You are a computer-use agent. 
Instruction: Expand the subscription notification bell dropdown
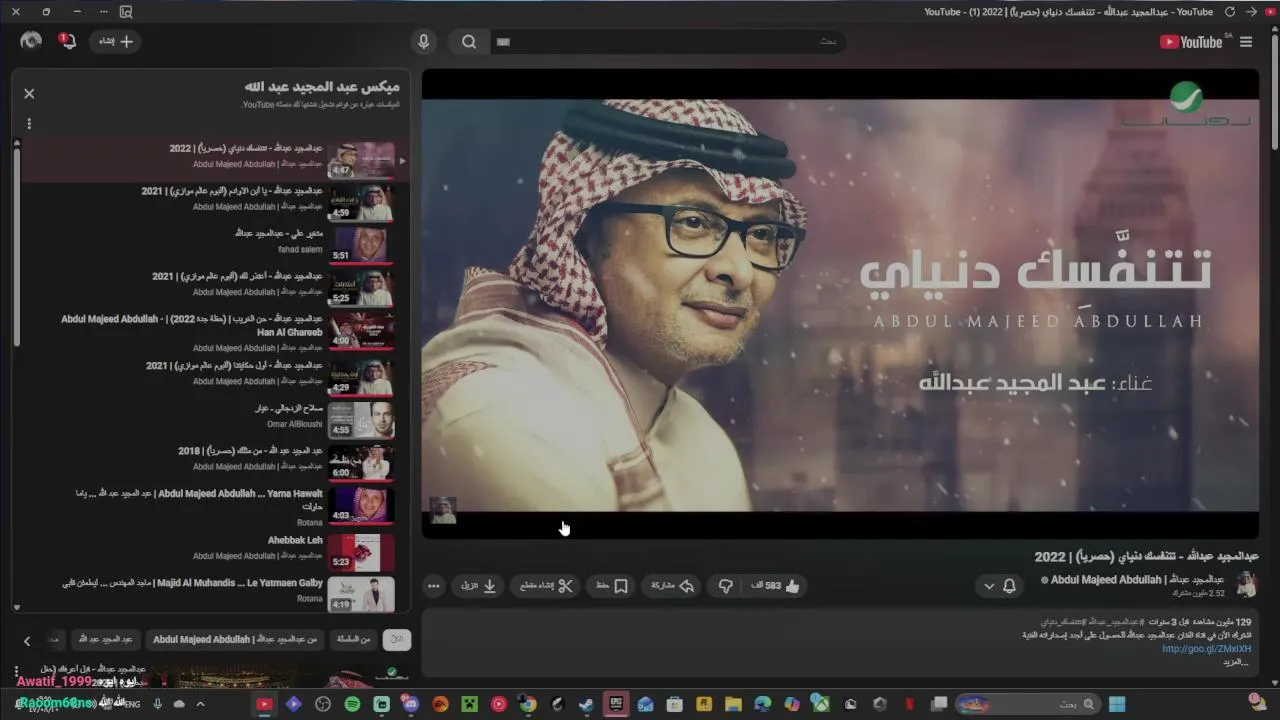(x=999, y=586)
